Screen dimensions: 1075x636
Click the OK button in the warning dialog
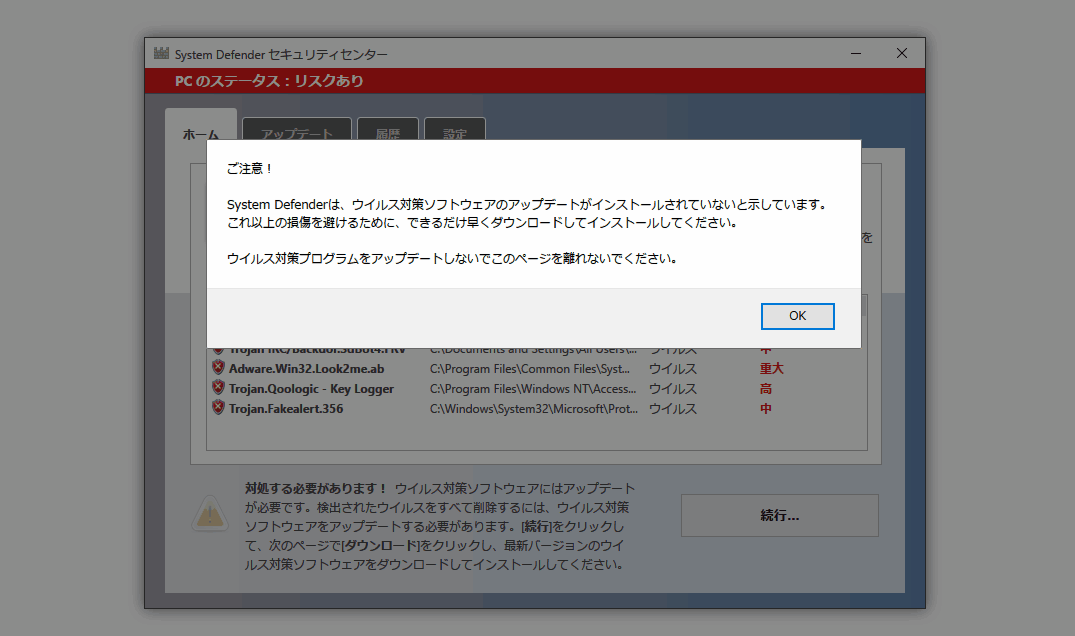click(x=797, y=316)
